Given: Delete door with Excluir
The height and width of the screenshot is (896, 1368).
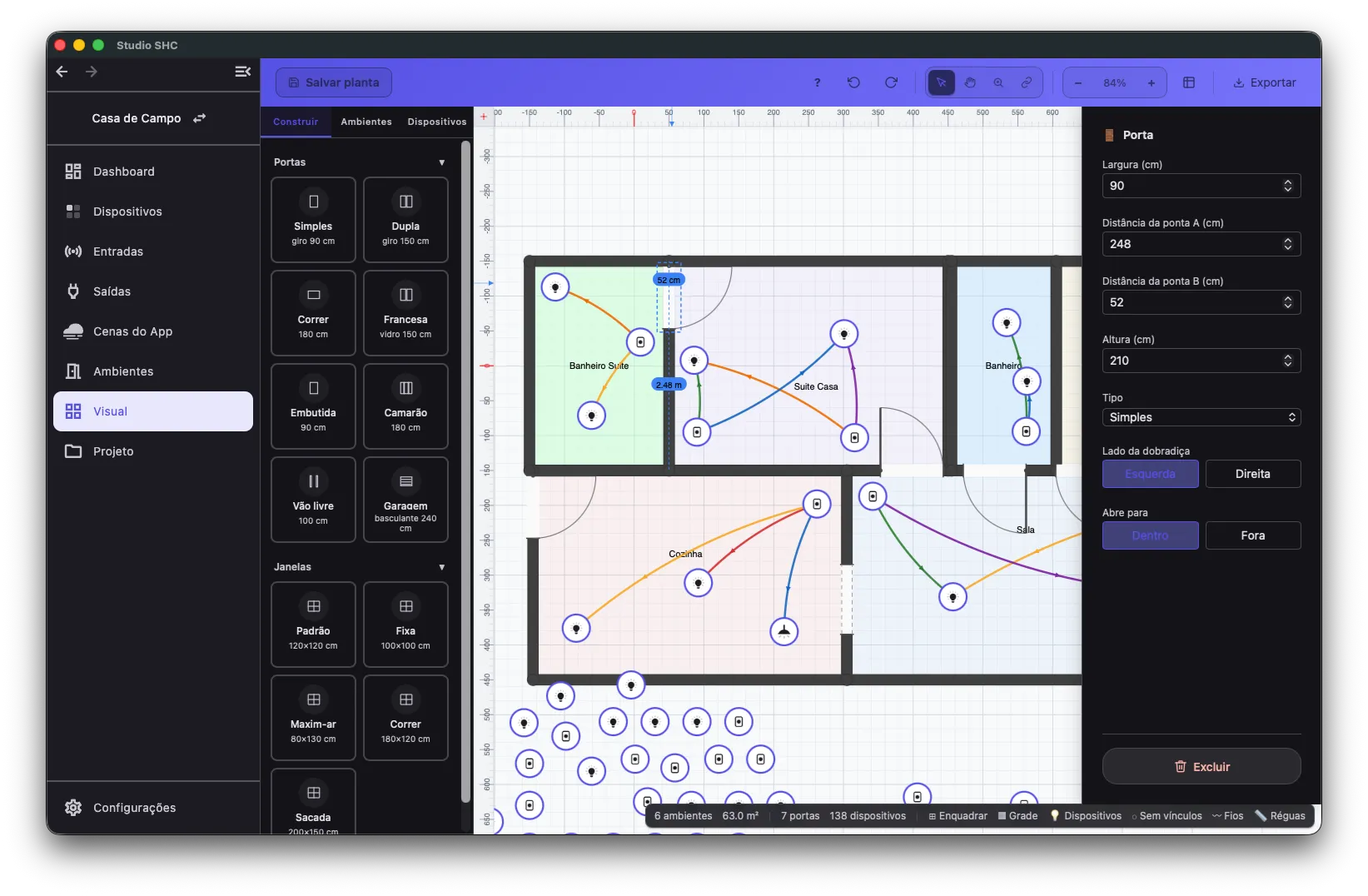Looking at the screenshot, I should click(x=1201, y=766).
